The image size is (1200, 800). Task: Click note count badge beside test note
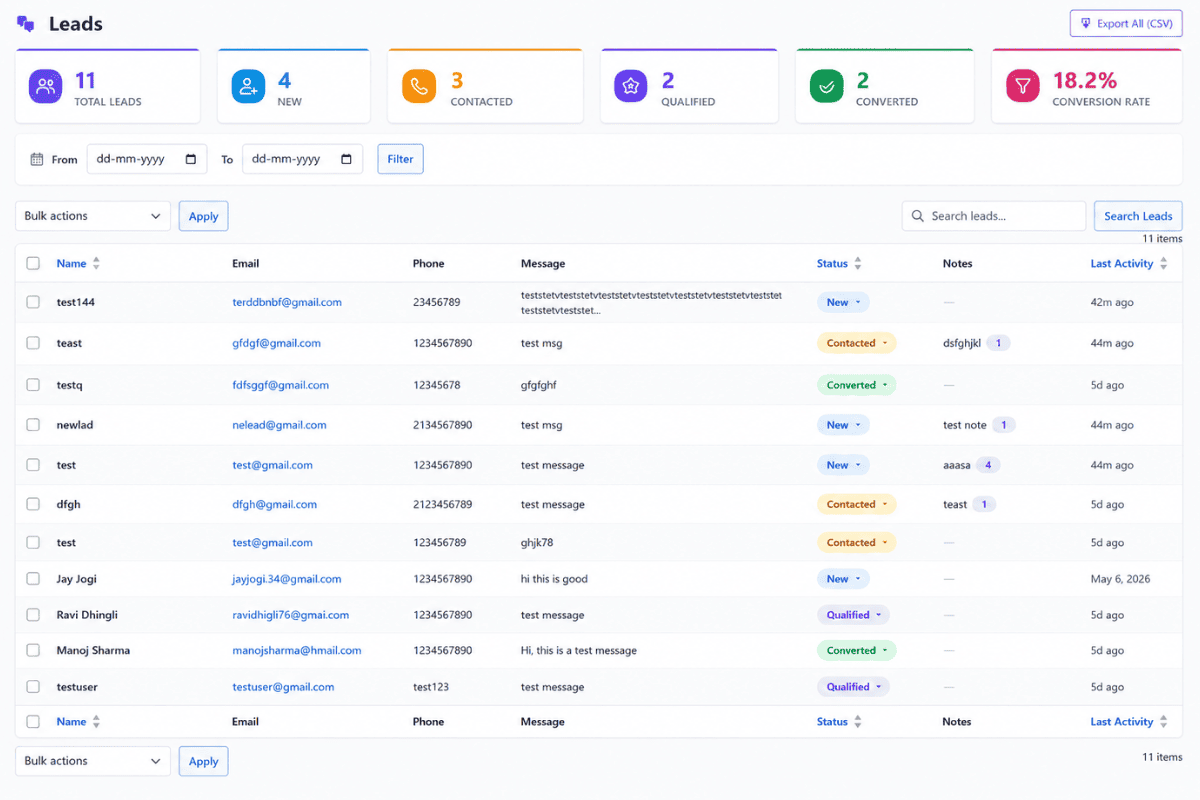pos(1004,425)
